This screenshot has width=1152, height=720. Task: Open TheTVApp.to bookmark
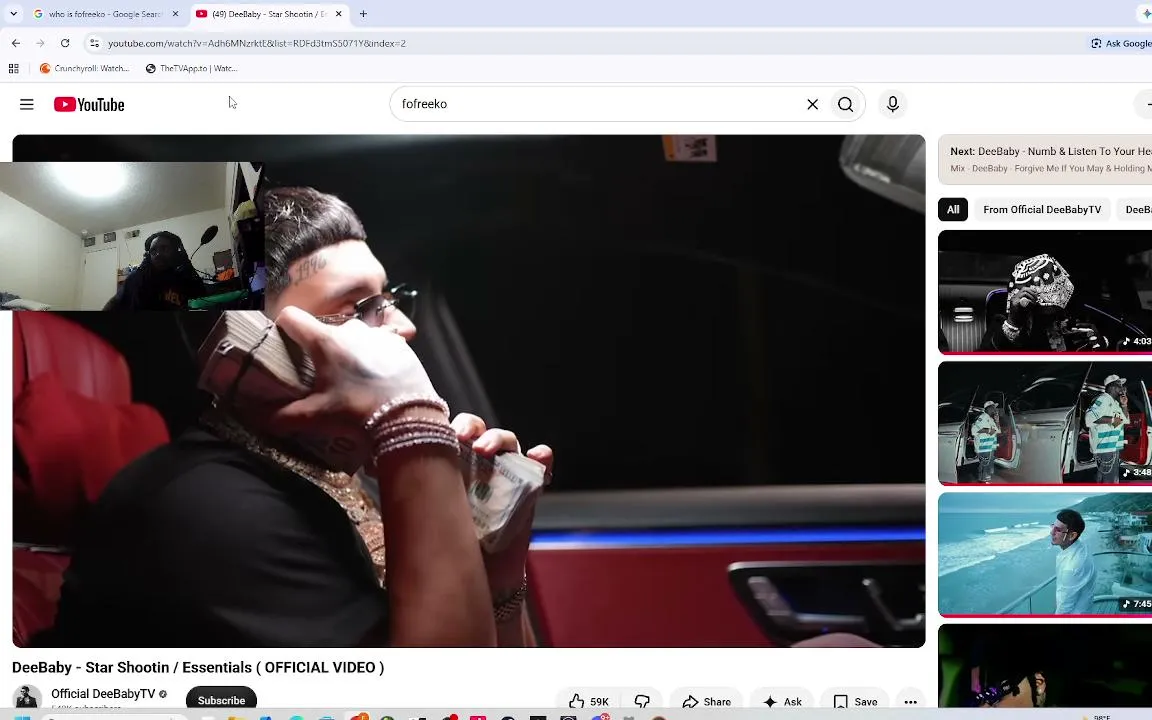(191, 68)
